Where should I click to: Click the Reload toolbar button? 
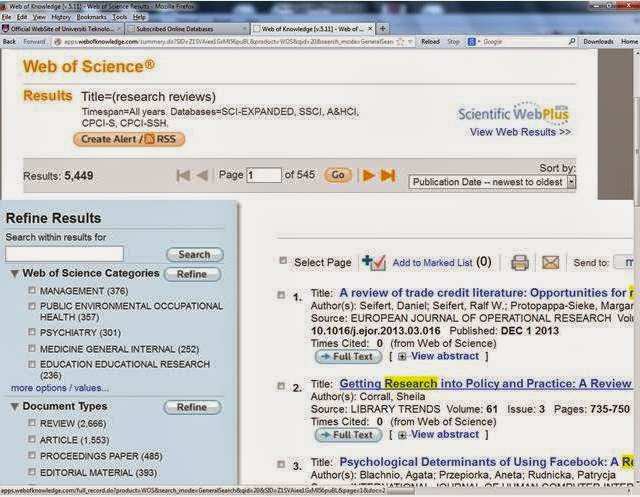[430, 42]
